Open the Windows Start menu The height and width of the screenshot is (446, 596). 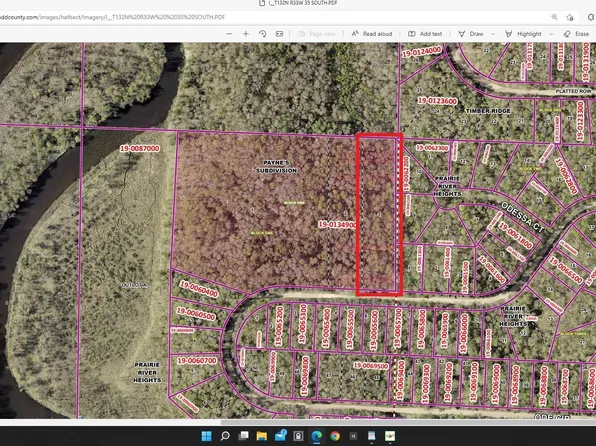click(206, 436)
